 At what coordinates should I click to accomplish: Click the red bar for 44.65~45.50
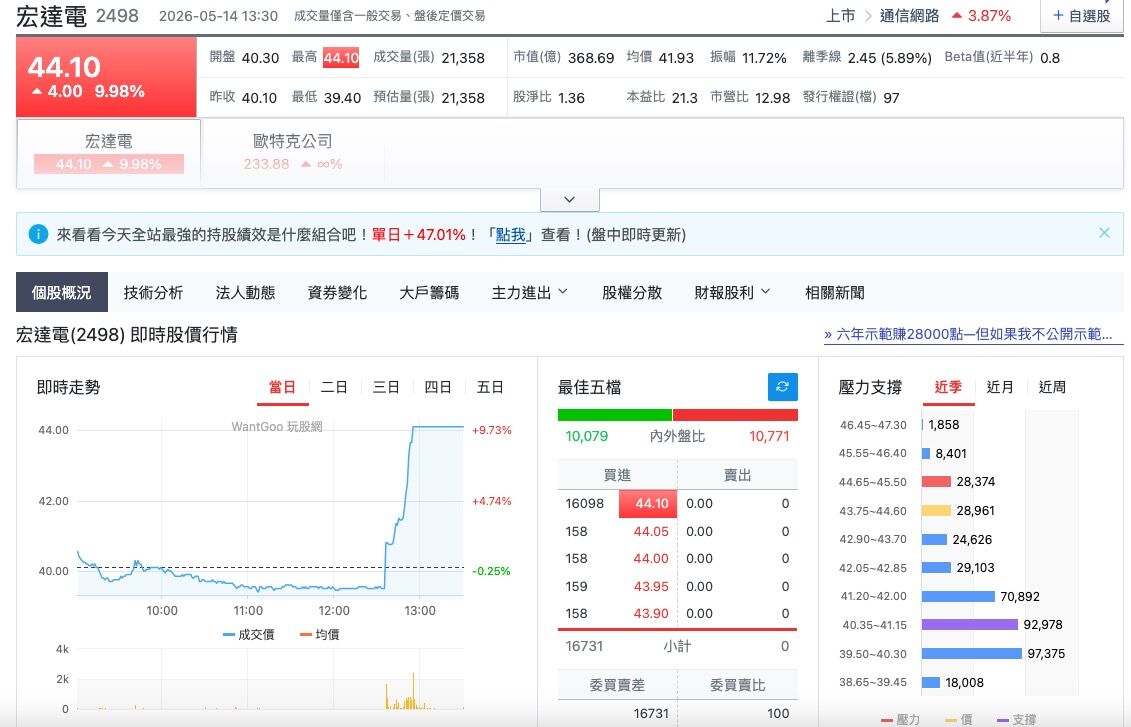936,482
